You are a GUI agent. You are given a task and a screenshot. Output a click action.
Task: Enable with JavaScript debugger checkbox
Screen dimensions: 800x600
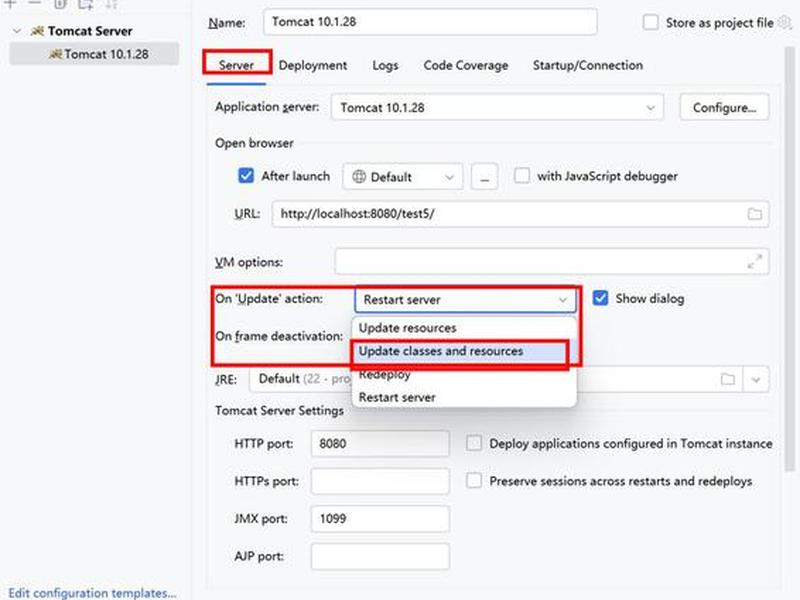point(521,176)
